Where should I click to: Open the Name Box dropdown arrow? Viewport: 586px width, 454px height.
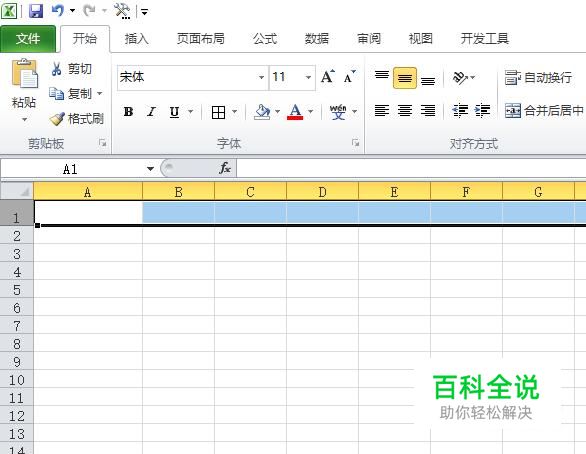pos(150,169)
